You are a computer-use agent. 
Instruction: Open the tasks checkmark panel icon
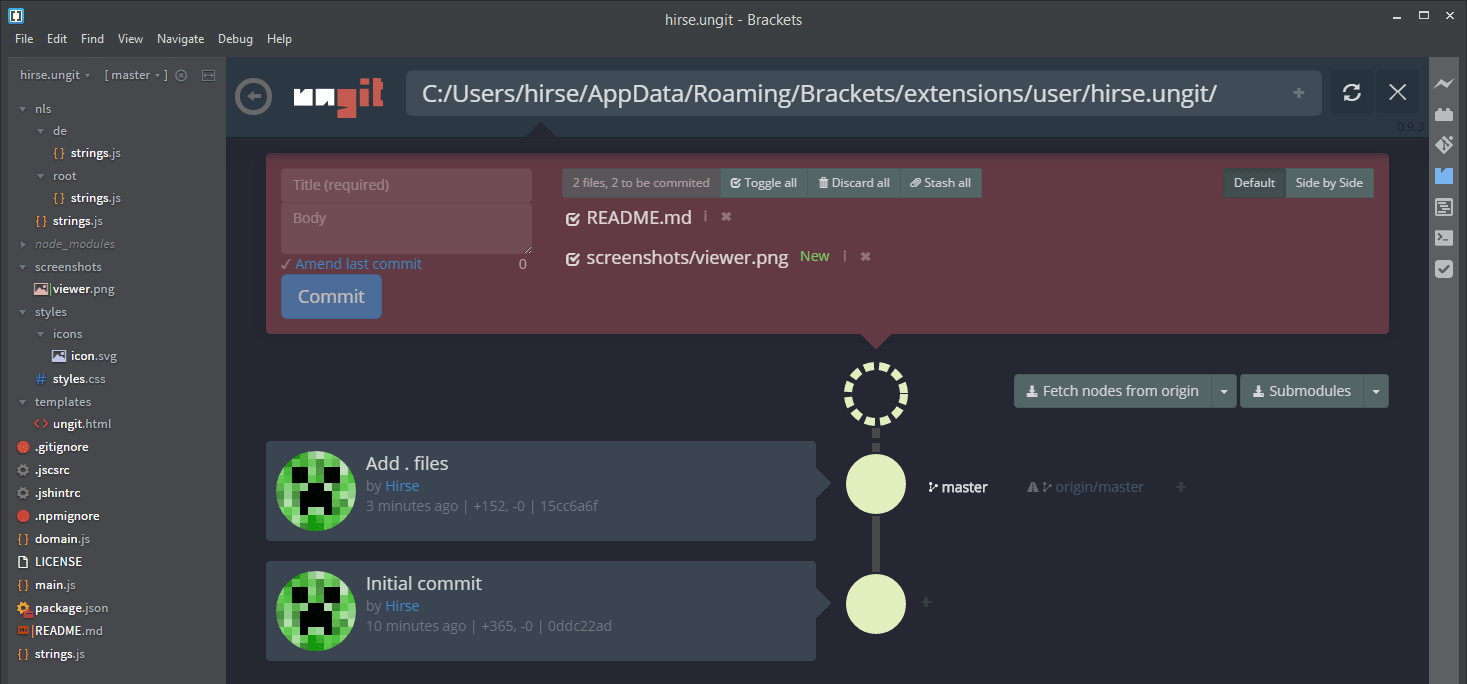pos(1444,269)
